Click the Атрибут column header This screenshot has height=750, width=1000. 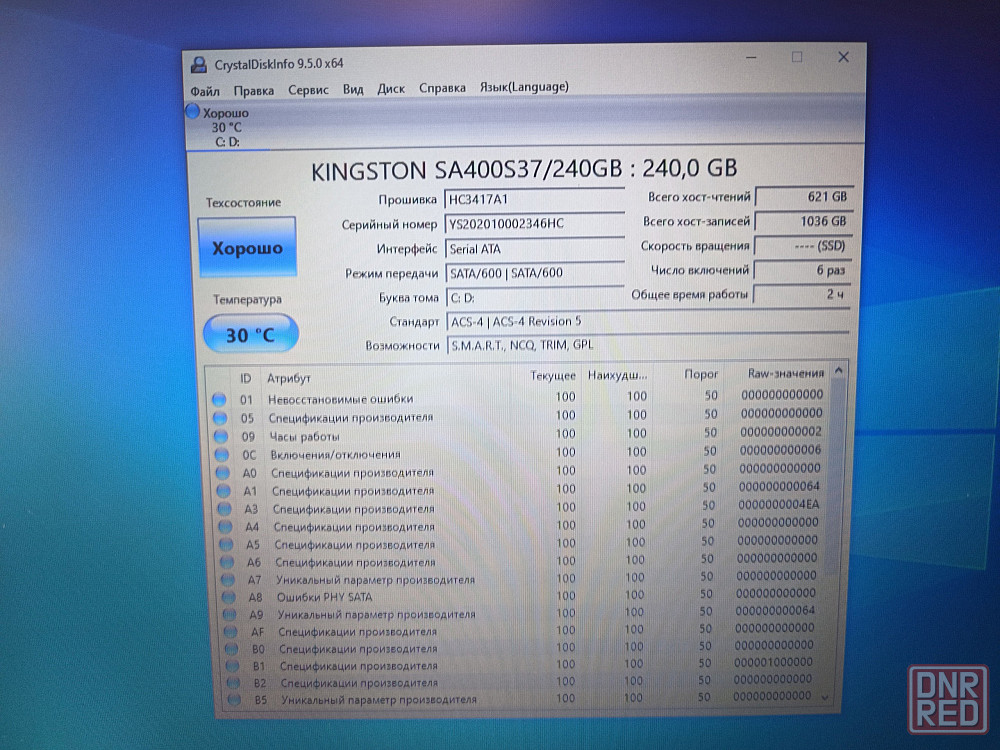pyautogui.click(x=289, y=378)
